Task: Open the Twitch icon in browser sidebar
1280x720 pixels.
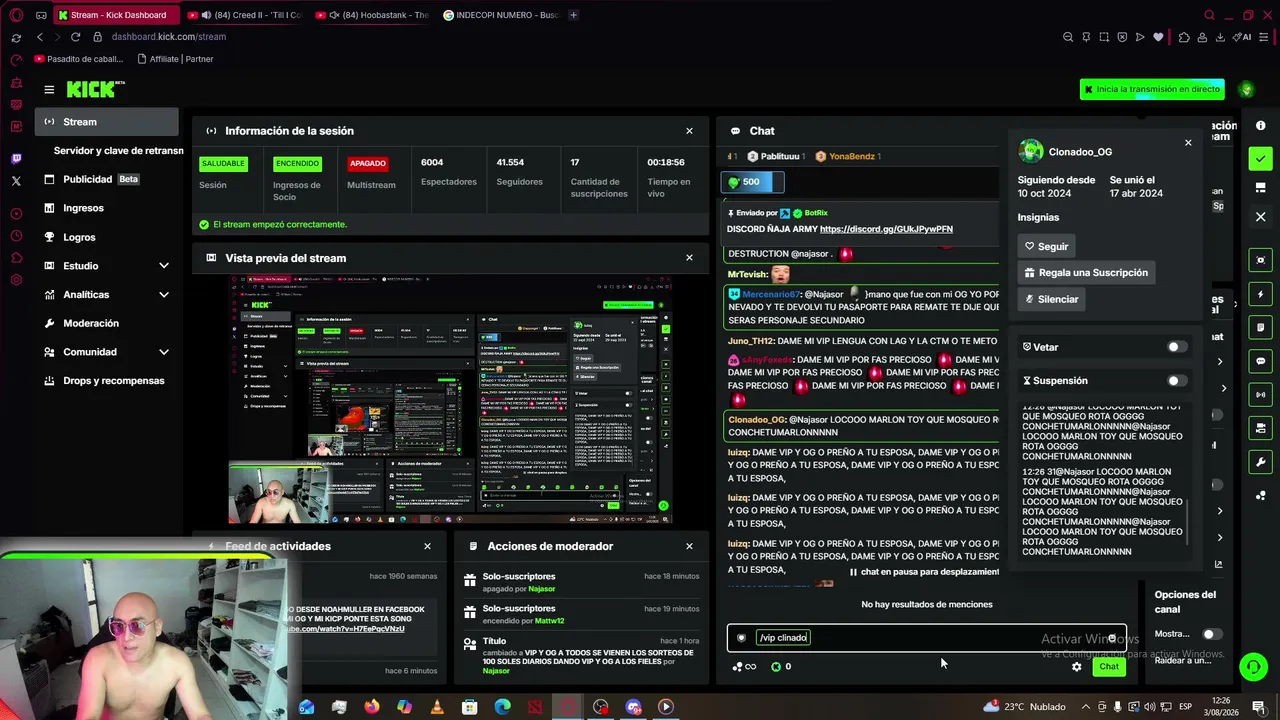Action: [x=16, y=158]
